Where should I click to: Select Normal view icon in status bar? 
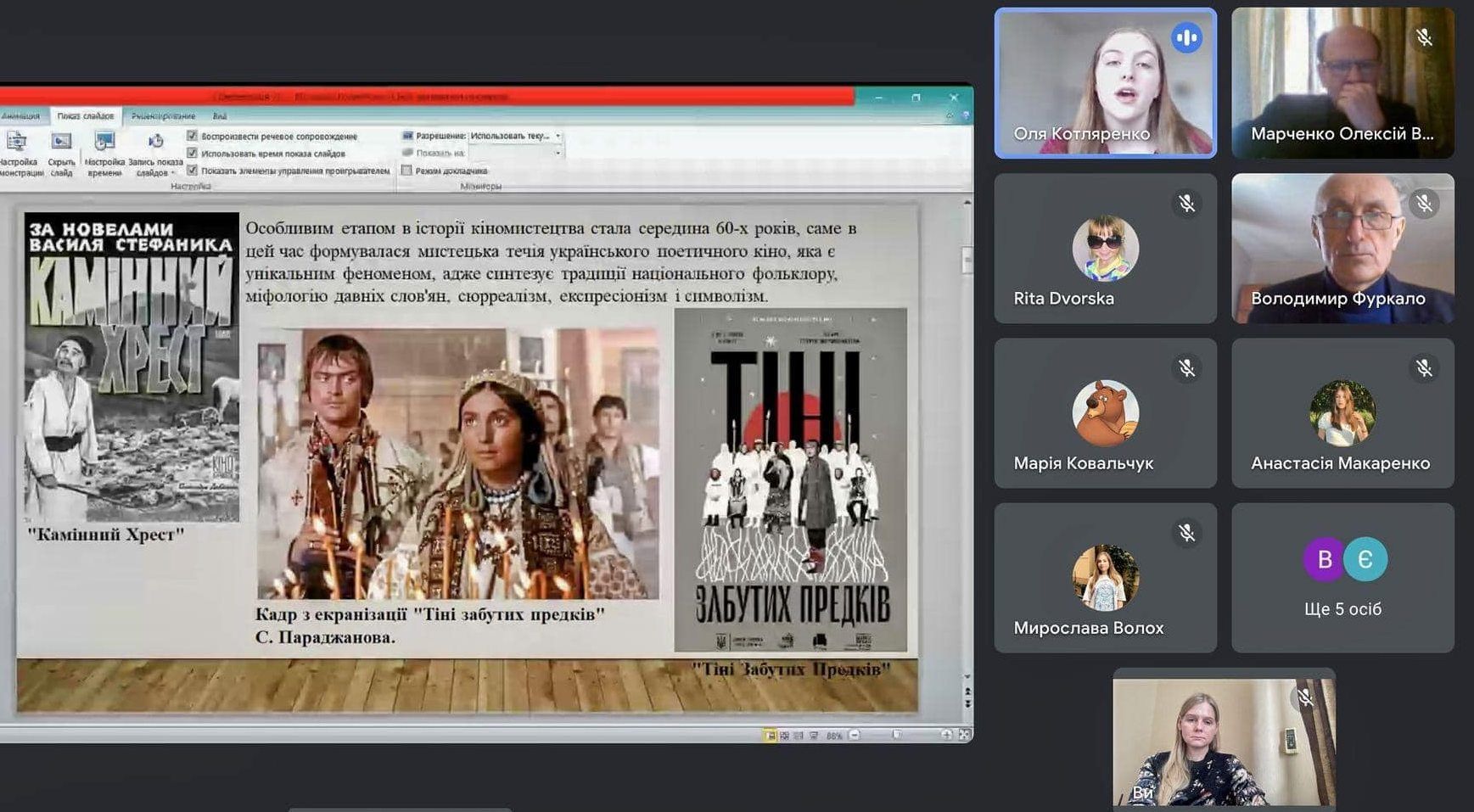770,735
